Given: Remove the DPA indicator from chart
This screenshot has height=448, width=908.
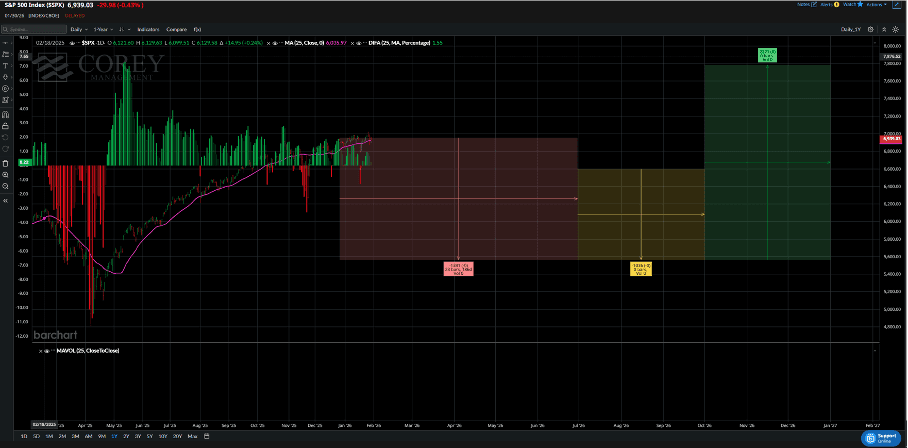Looking at the screenshot, I should pos(352,42).
